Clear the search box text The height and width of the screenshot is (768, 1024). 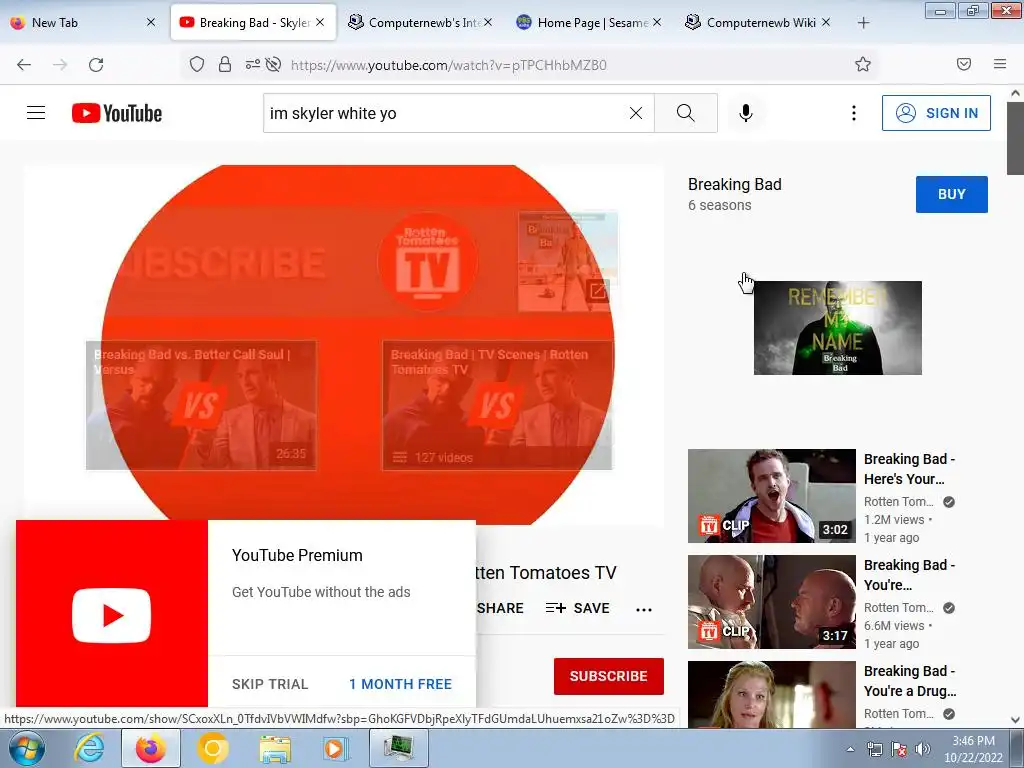point(635,113)
